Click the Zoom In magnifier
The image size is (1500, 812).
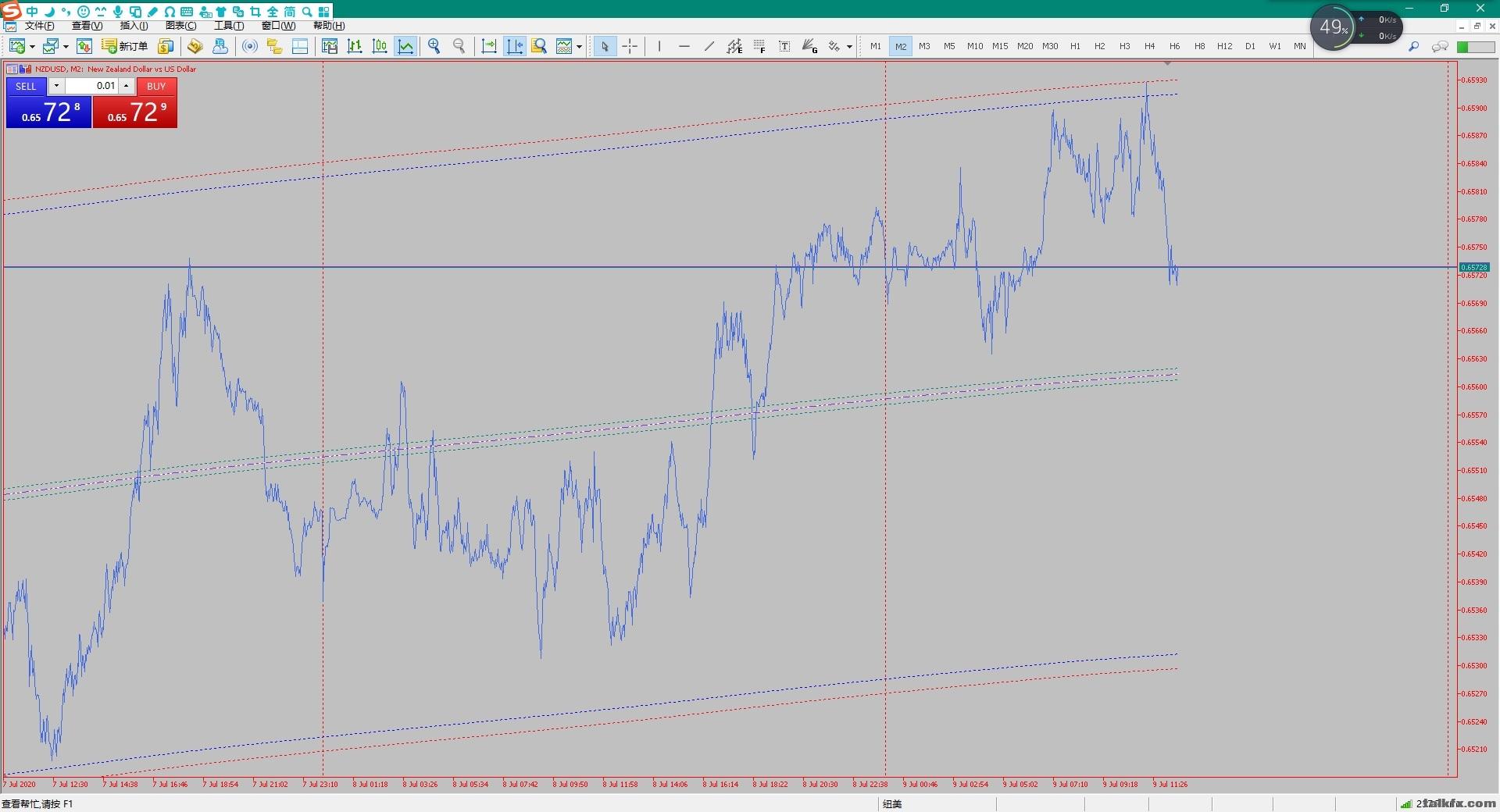point(434,47)
